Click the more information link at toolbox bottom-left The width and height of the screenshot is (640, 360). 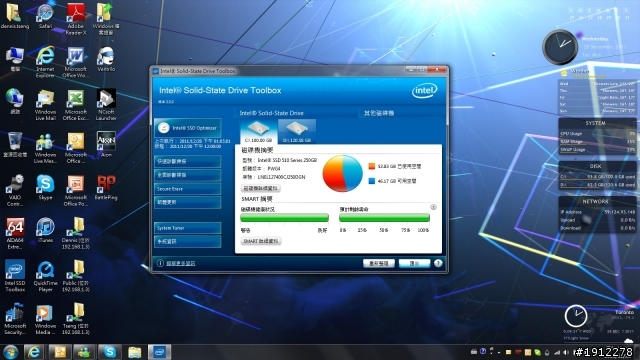181,263
